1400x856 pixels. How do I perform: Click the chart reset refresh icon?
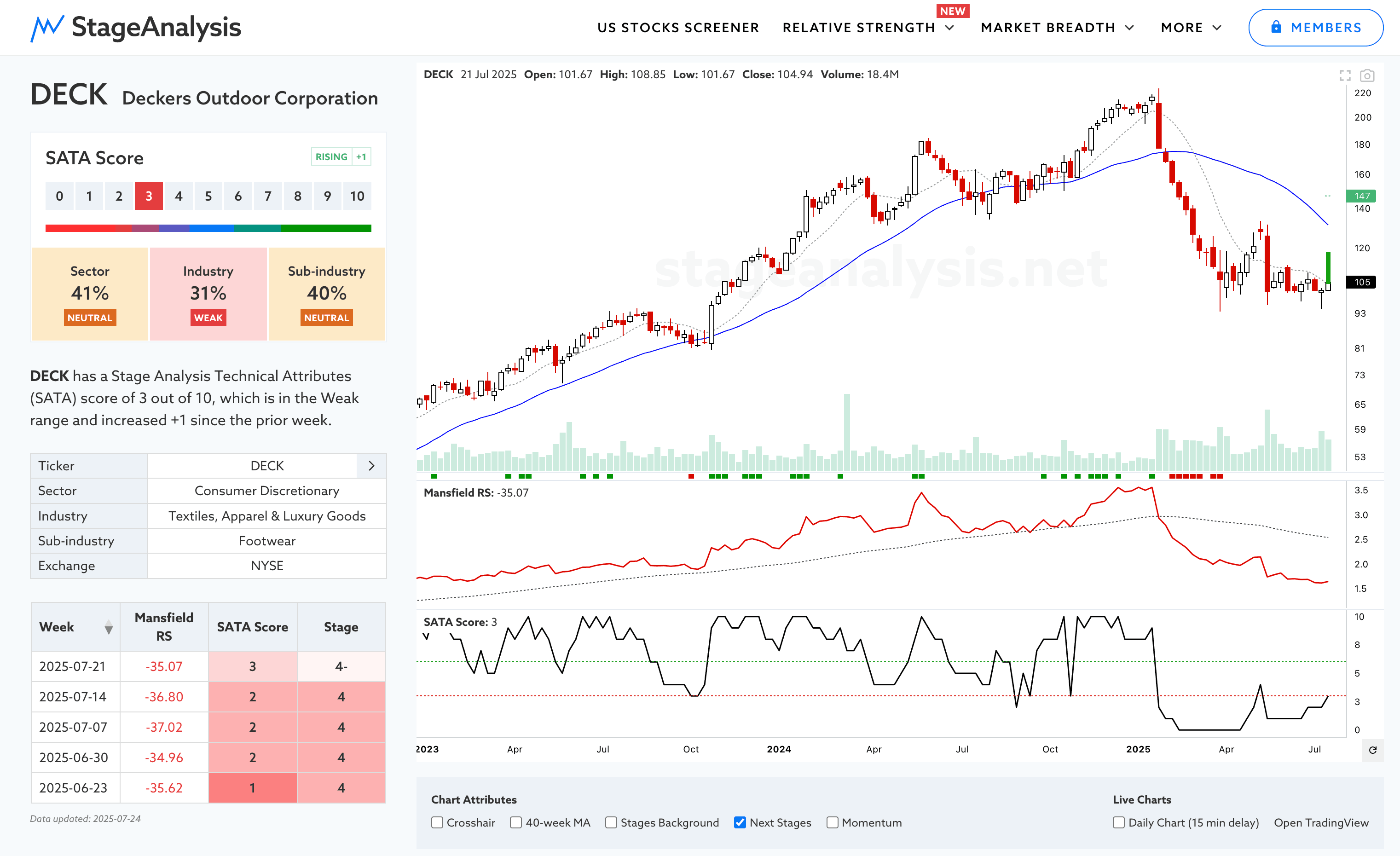pos(1373,750)
